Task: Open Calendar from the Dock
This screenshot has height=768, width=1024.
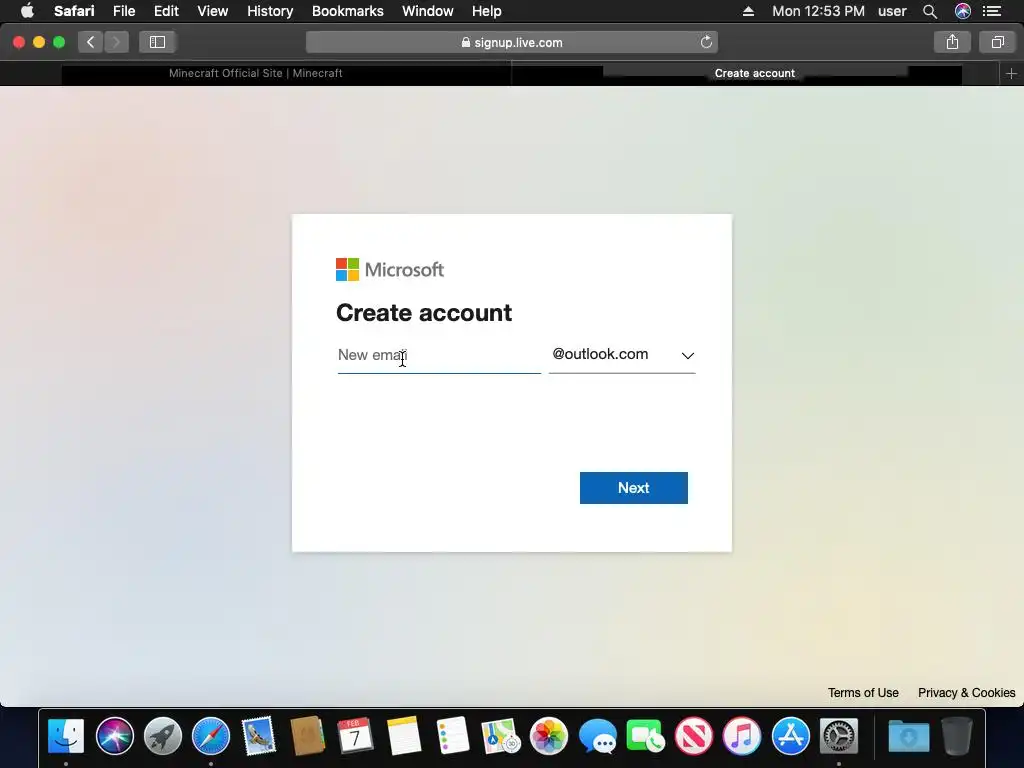Action: 355,736
